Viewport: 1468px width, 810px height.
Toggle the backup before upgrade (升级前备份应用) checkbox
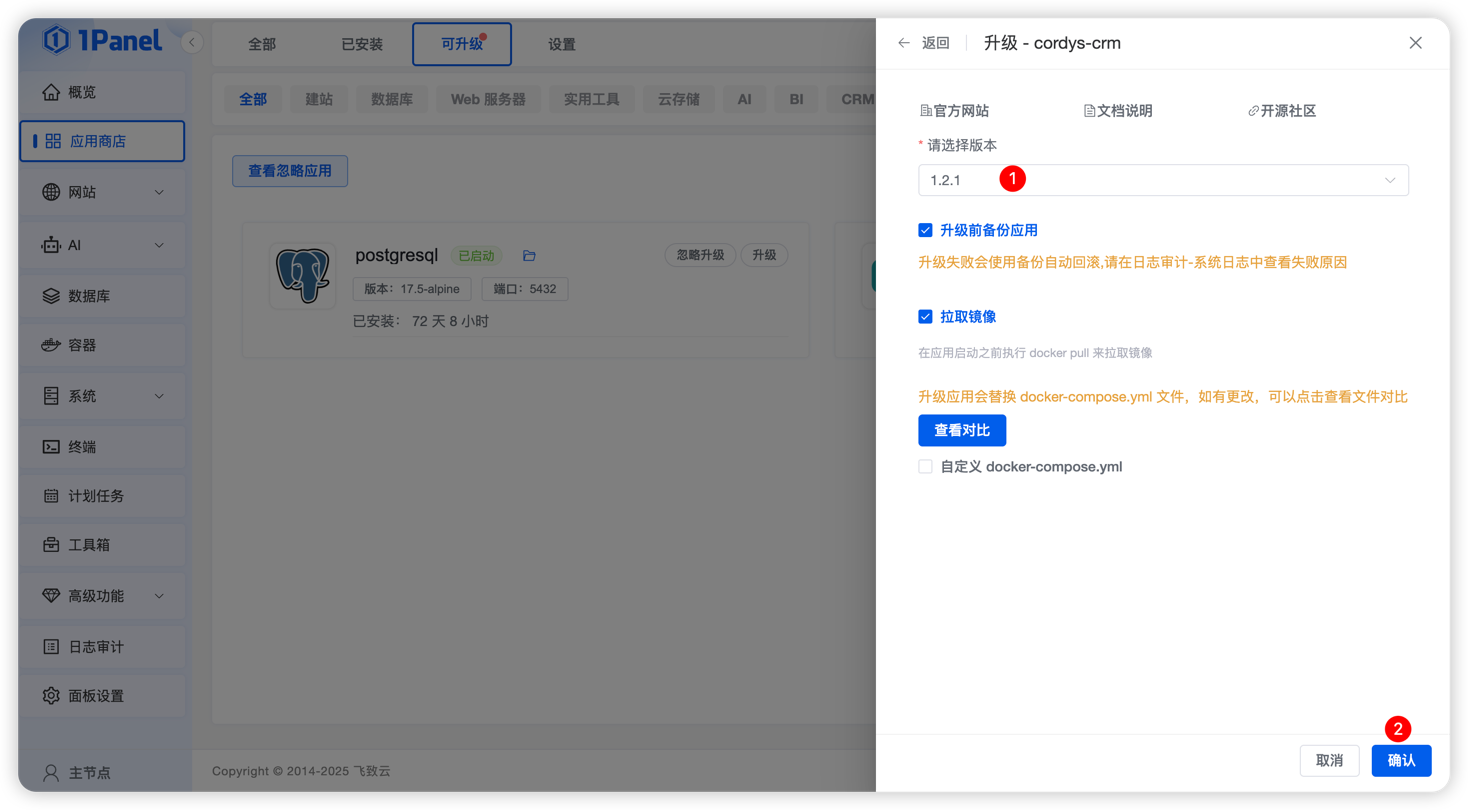925,230
